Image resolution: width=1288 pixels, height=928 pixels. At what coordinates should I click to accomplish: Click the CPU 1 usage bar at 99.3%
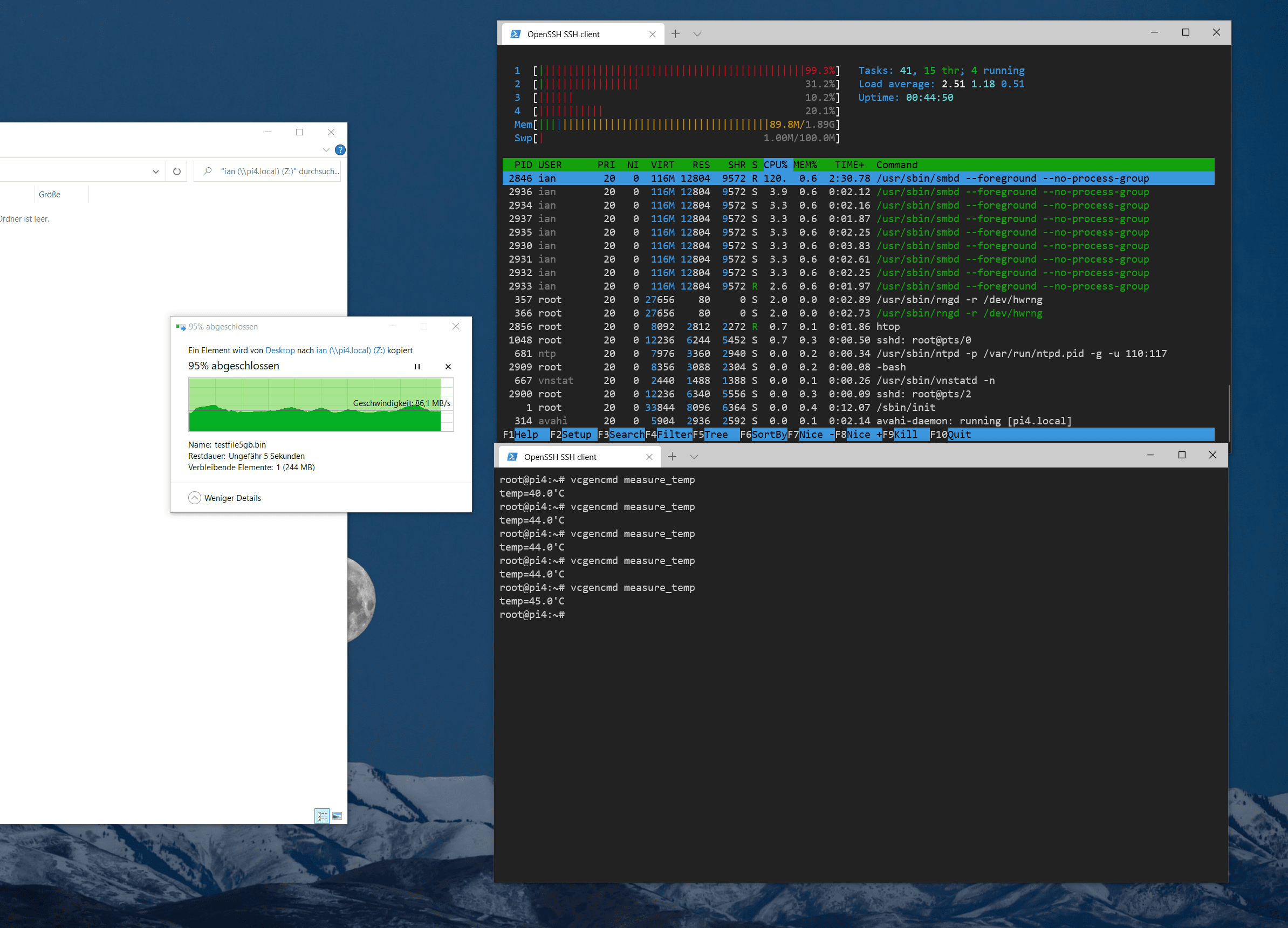coord(677,71)
